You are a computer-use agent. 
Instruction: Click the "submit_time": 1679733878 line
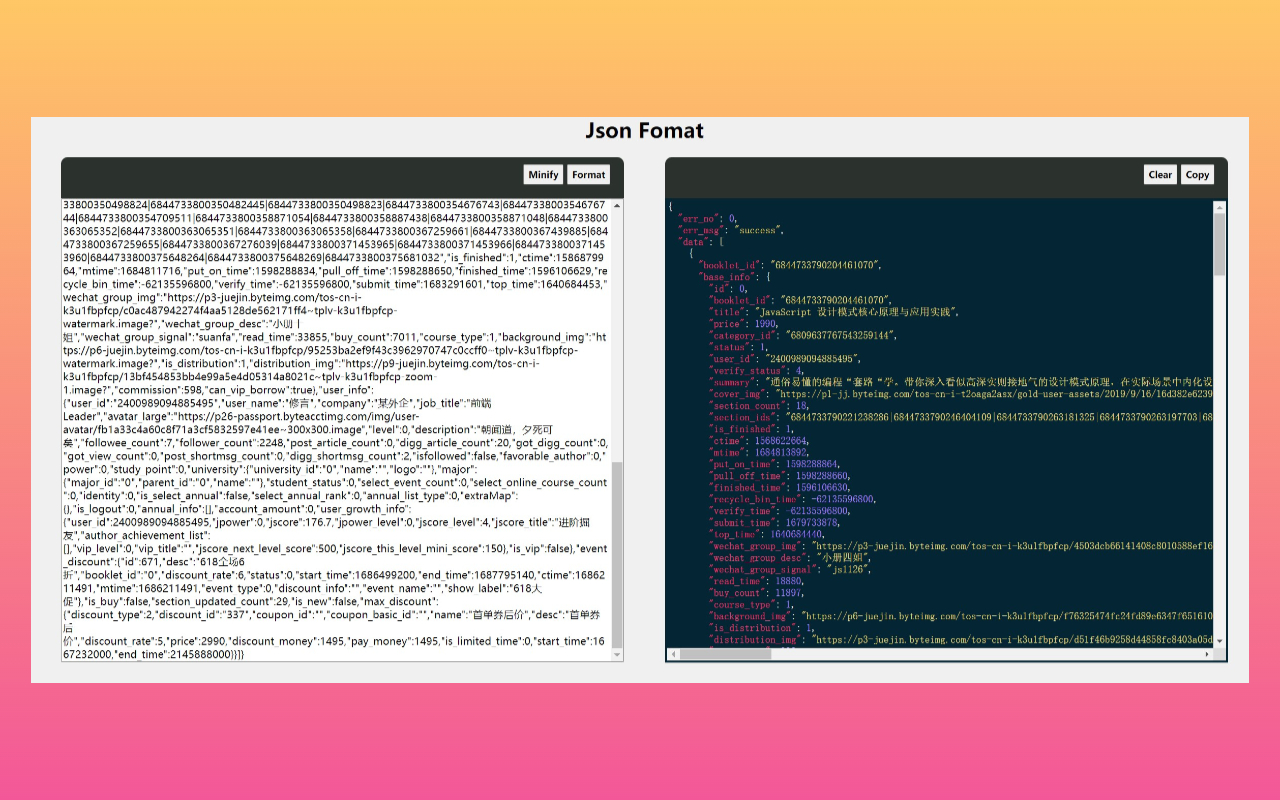pyautogui.click(x=775, y=522)
